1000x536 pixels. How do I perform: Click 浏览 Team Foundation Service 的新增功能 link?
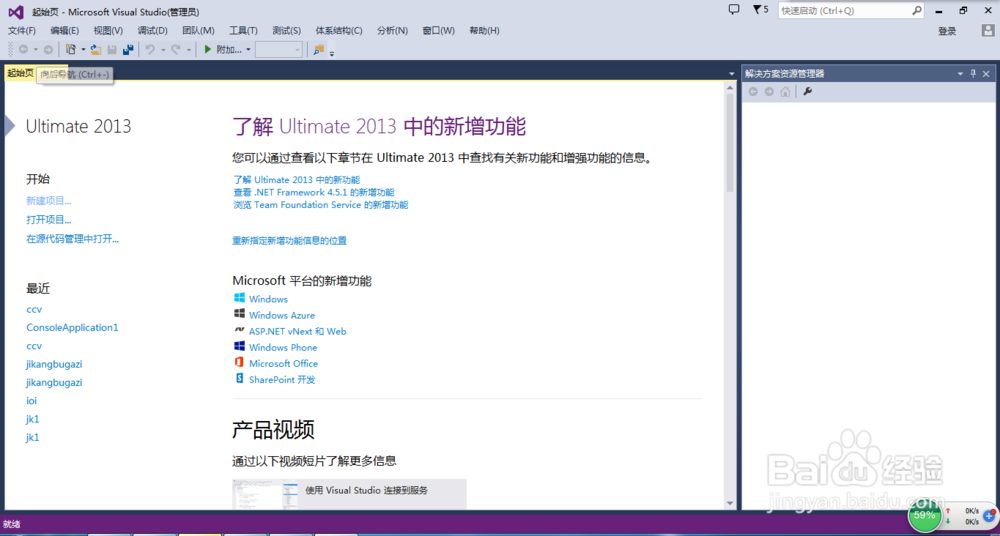click(320, 205)
